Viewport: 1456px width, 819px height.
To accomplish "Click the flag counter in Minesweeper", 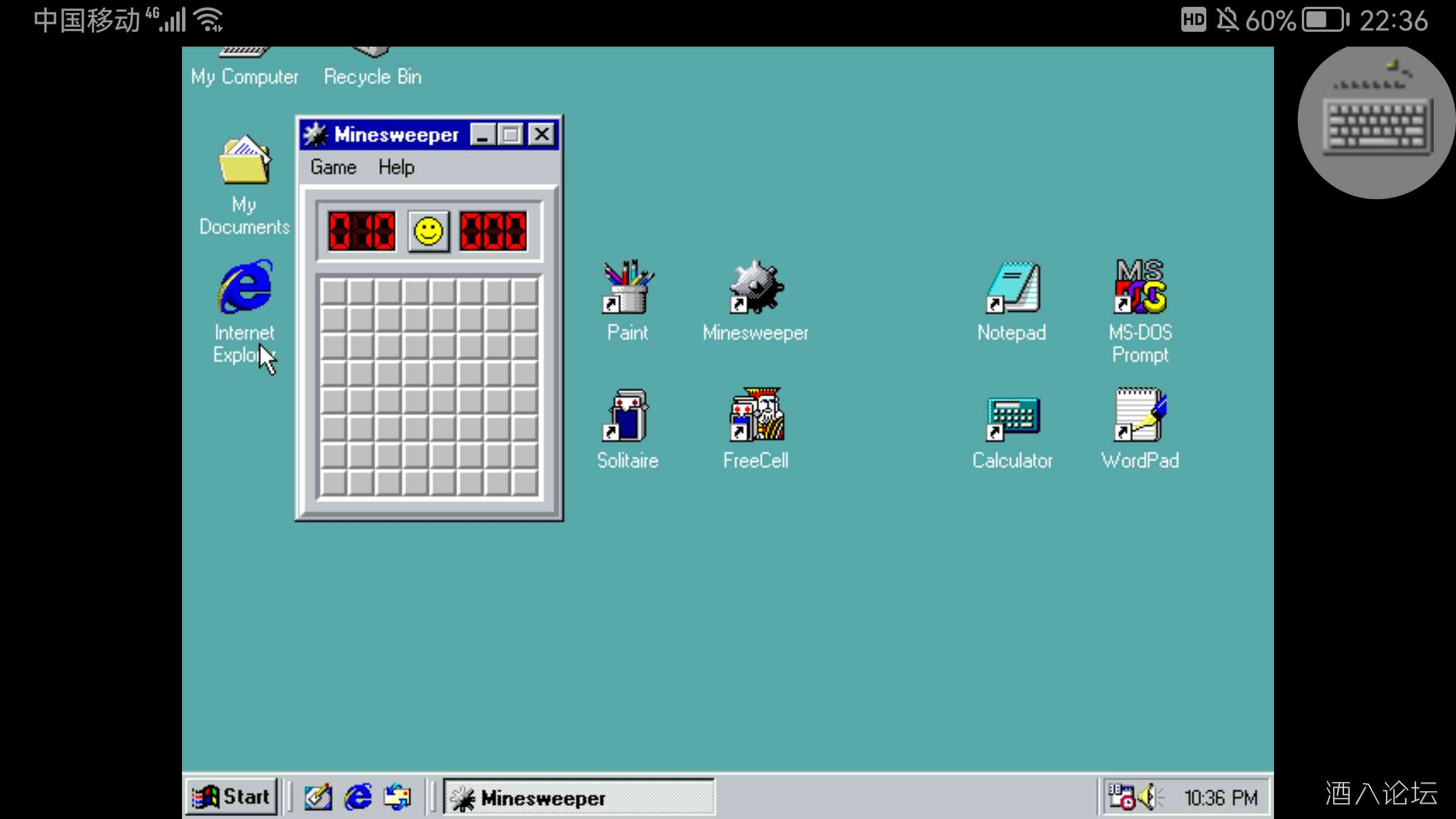I will pyautogui.click(x=361, y=230).
